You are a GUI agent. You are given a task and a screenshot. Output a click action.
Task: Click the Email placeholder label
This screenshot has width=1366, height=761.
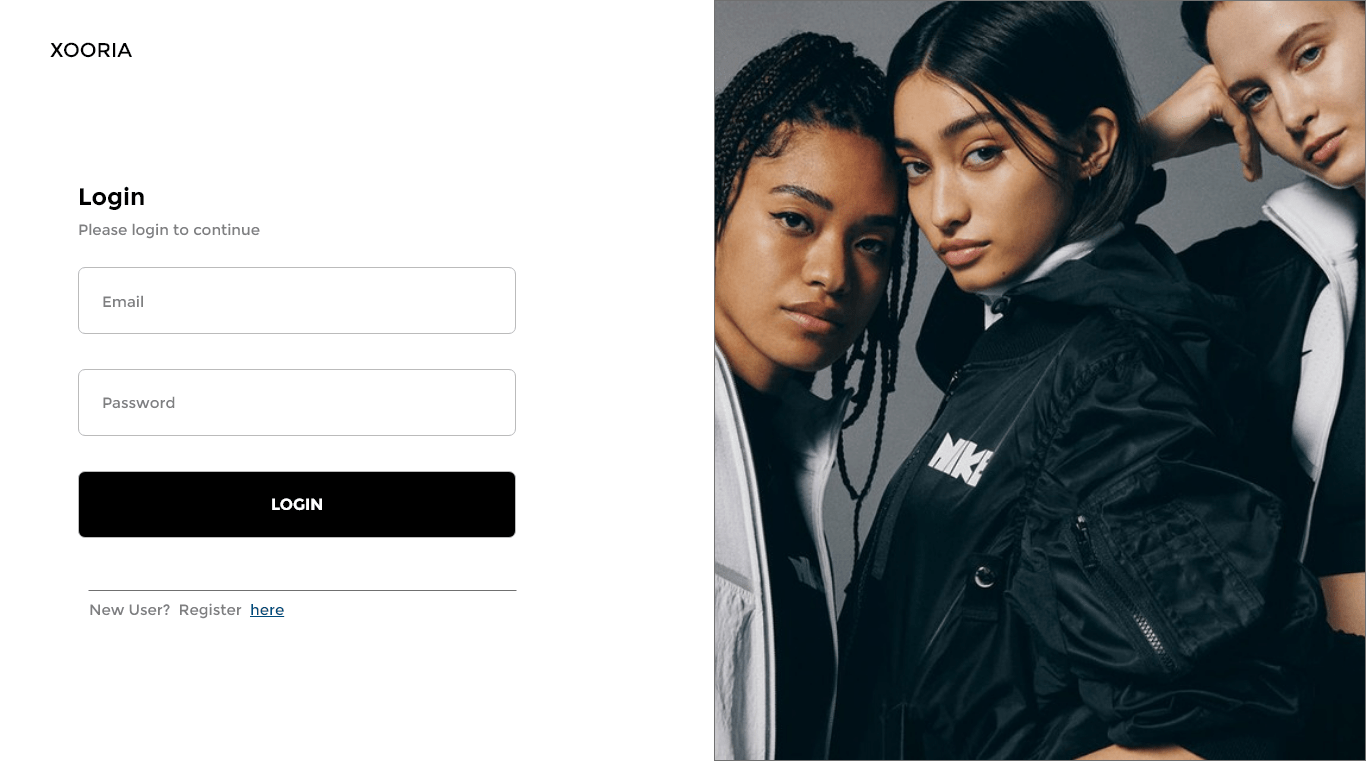(x=123, y=301)
